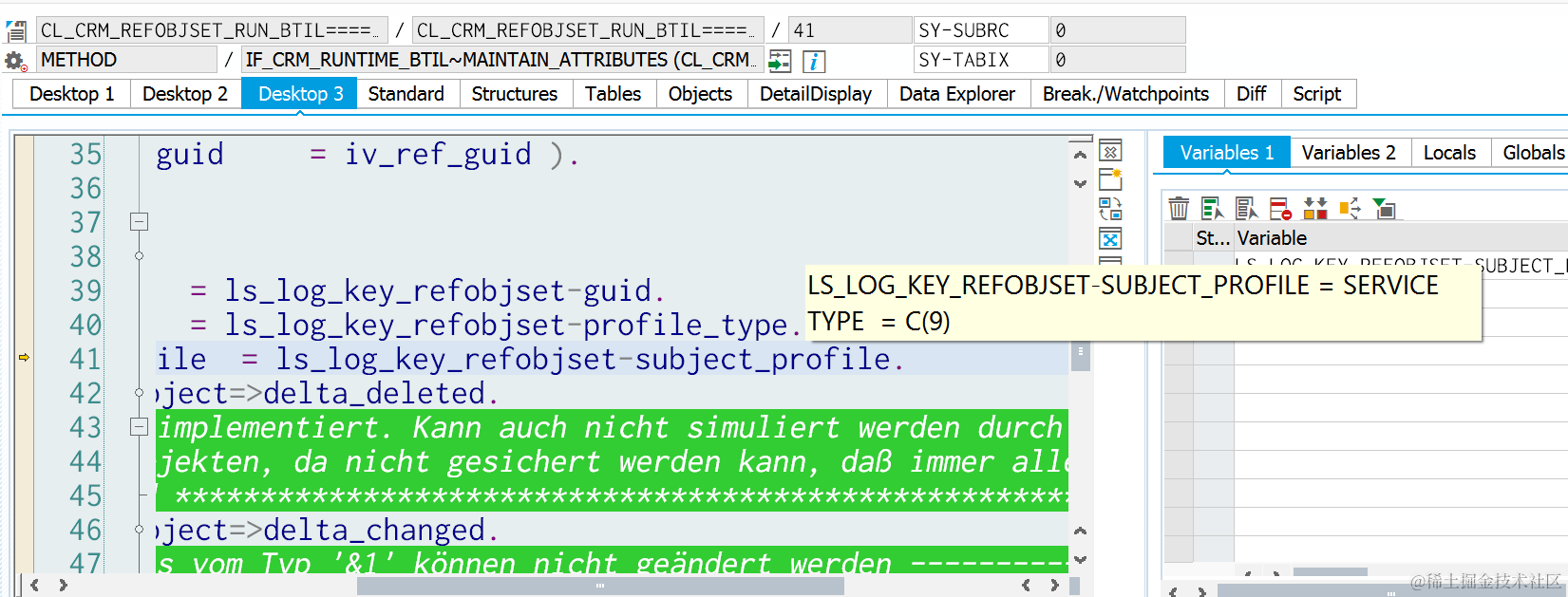Open the blue info icon beside the method name
1568x597 pixels.
click(x=814, y=61)
